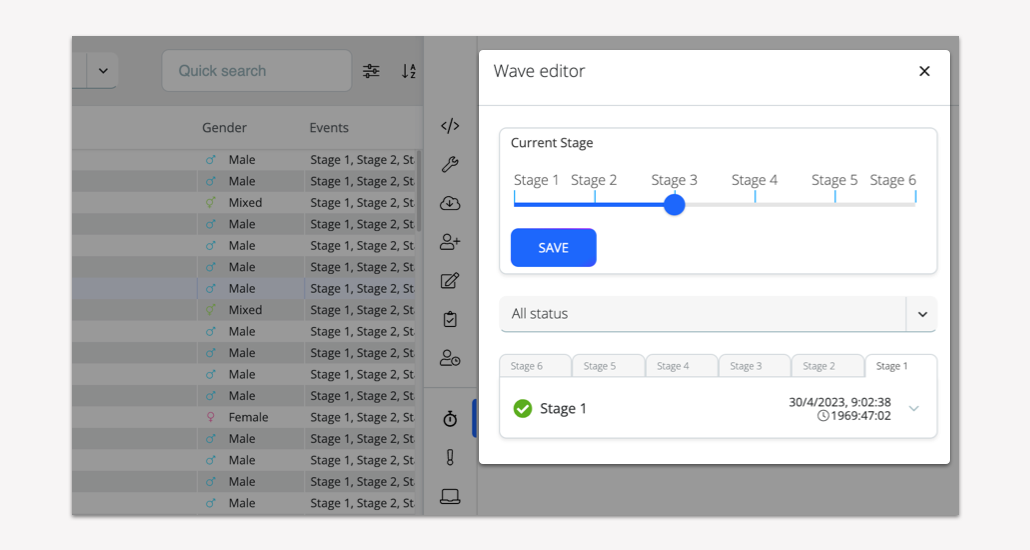Close the Wave editor dialog

point(924,71)
